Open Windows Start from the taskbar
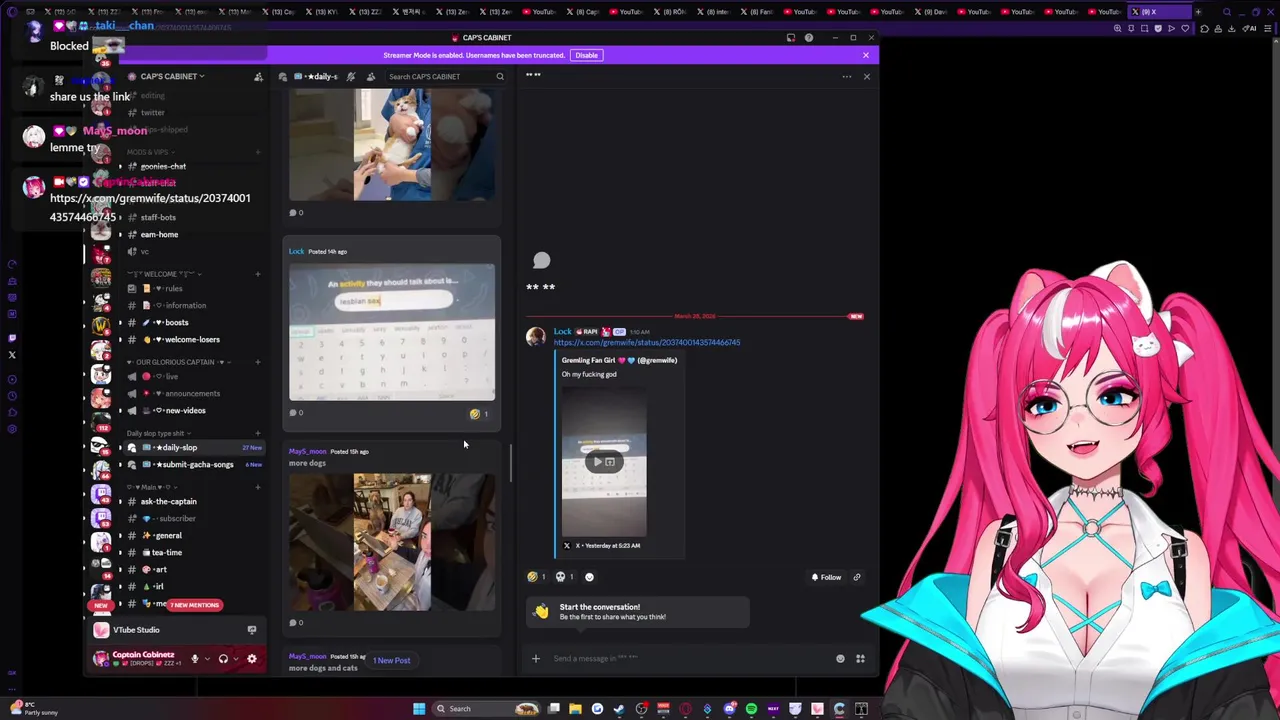1280x720 pixels. (419, 709)
